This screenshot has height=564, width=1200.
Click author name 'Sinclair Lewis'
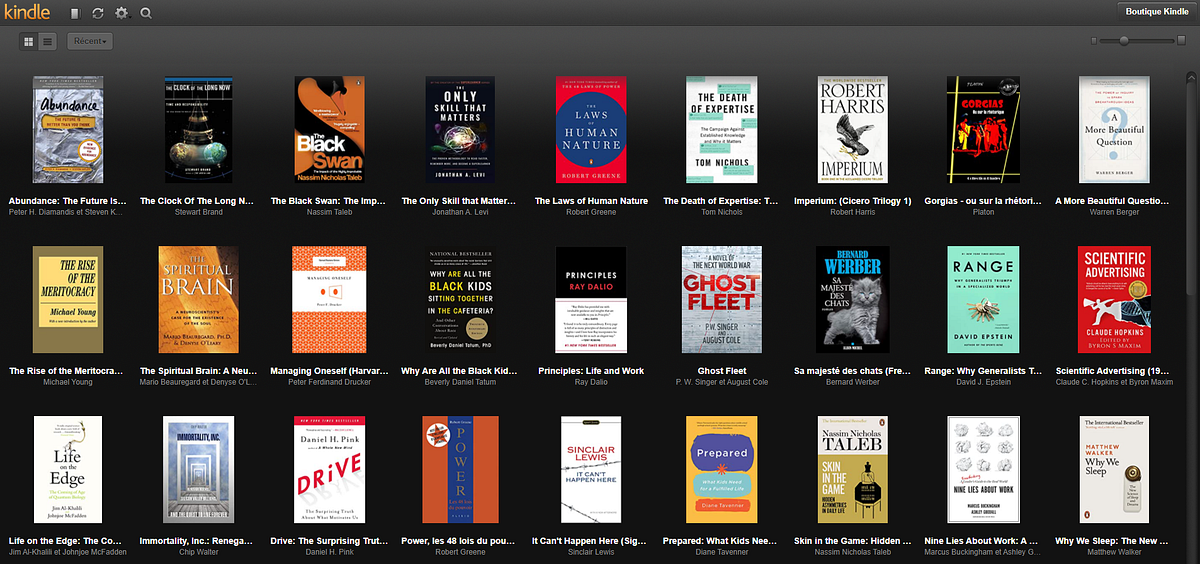click(591, 553)
